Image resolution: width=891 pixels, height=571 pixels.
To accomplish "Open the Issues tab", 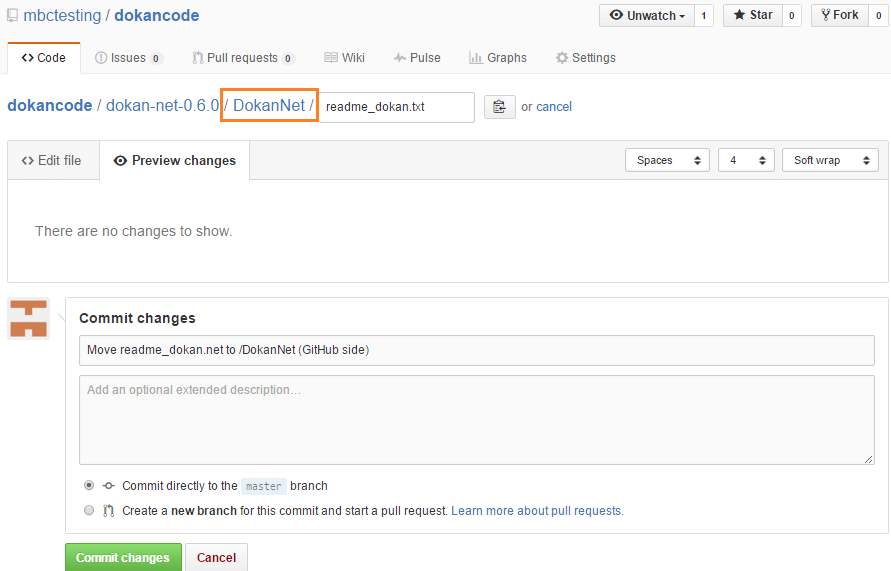I will coord(128,58).
